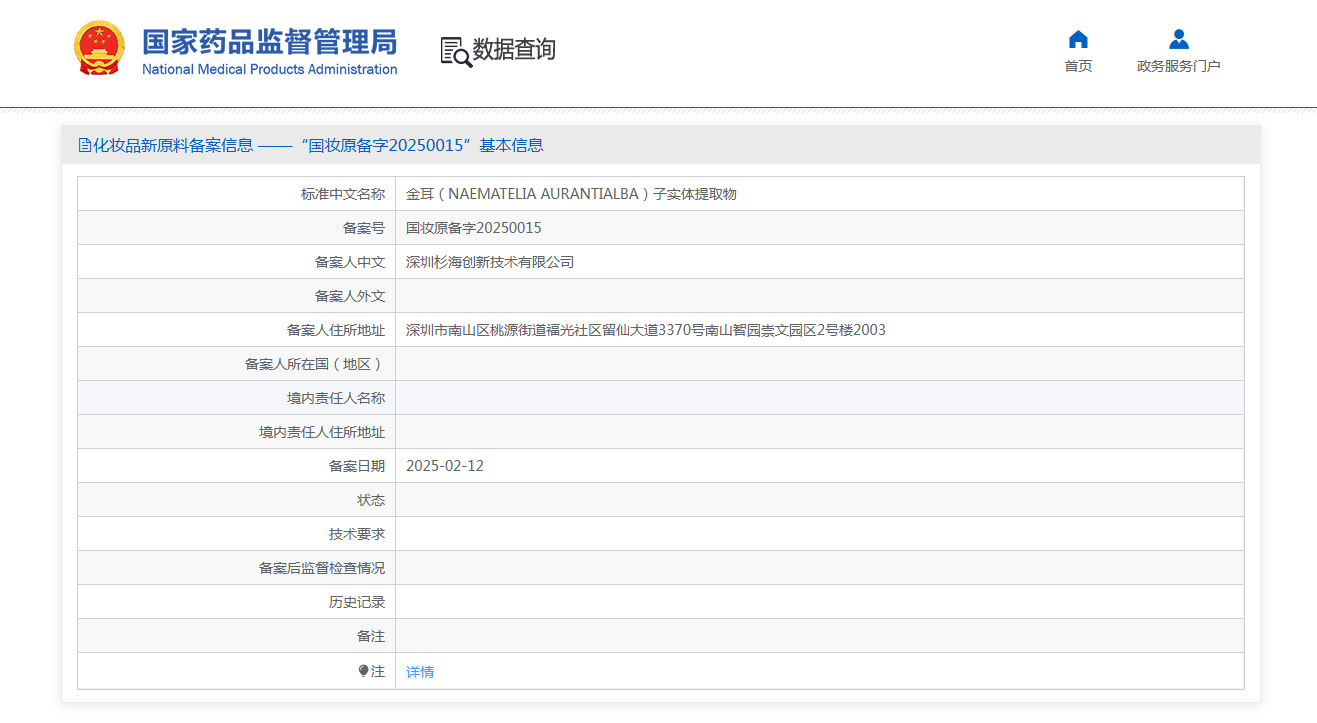This screenshot has height=723, width=1317.
Task: Click National Medical Products Administration subtitle
Action: [x=270, y=69]
